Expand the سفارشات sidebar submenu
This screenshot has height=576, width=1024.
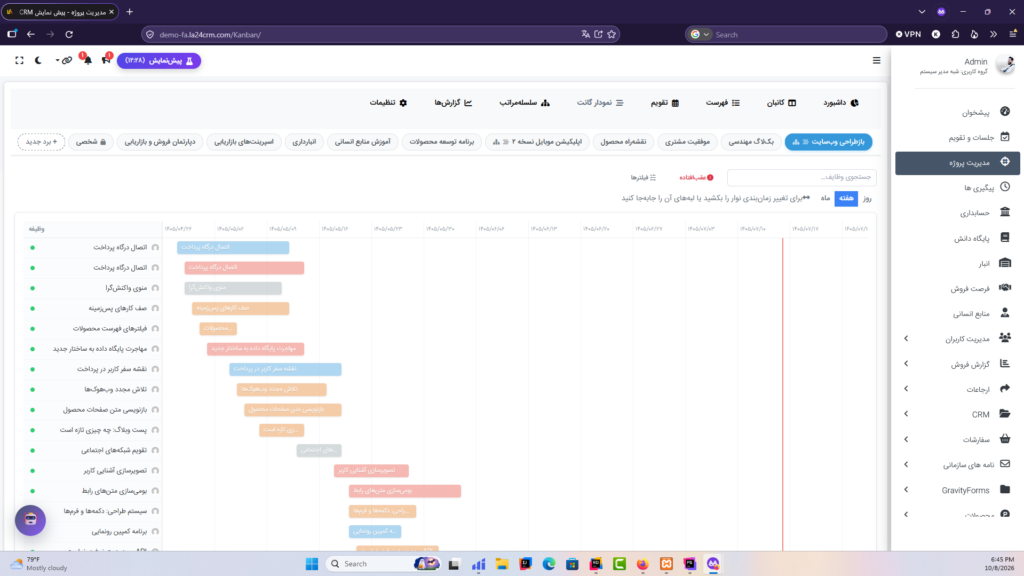(x=906, y=439)
